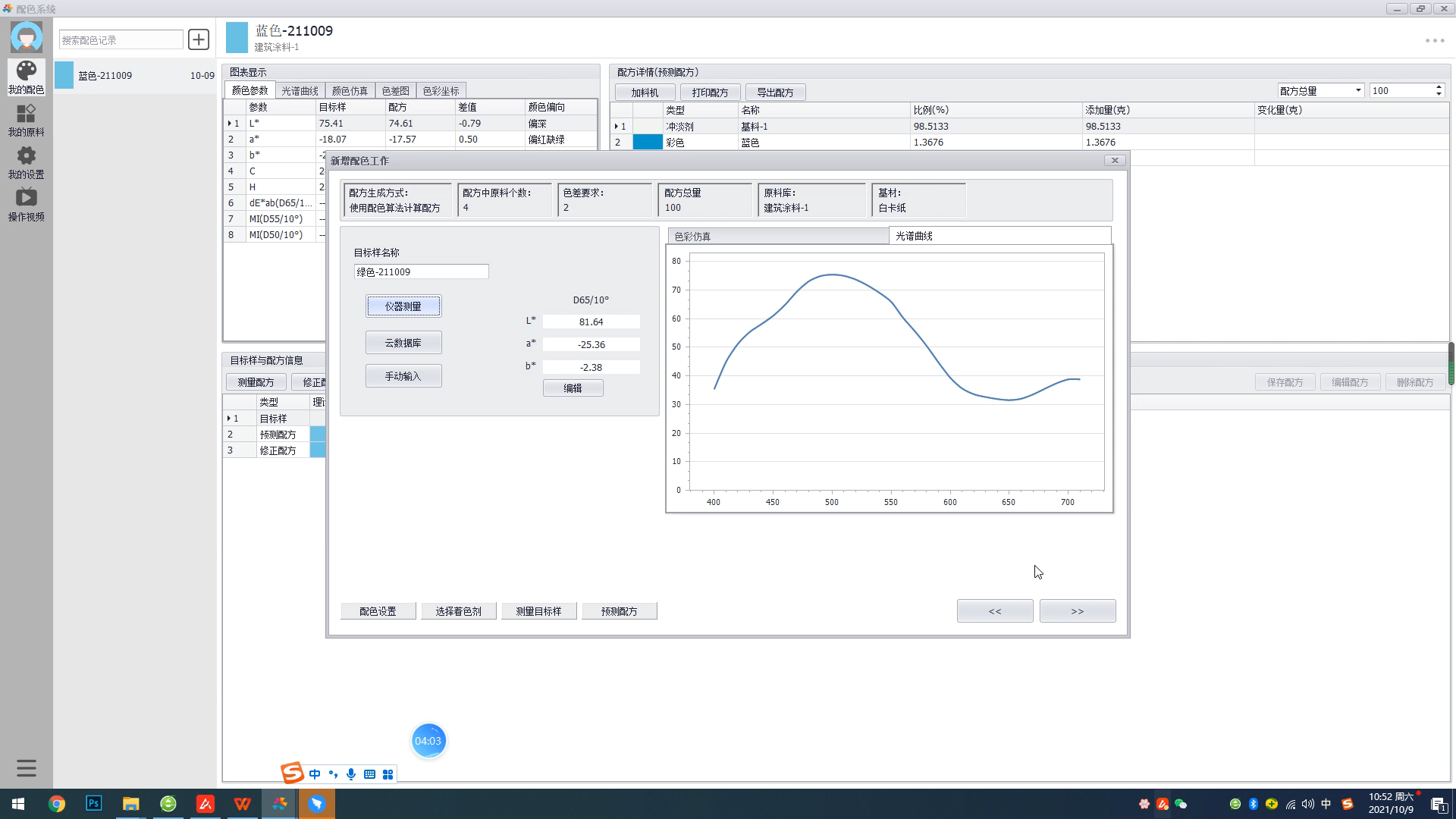Image resolution: width=1456 pixels, height=819 pixels.
Task: Switch to the 光谱曲线 chart tab
Action: [300, 91]
